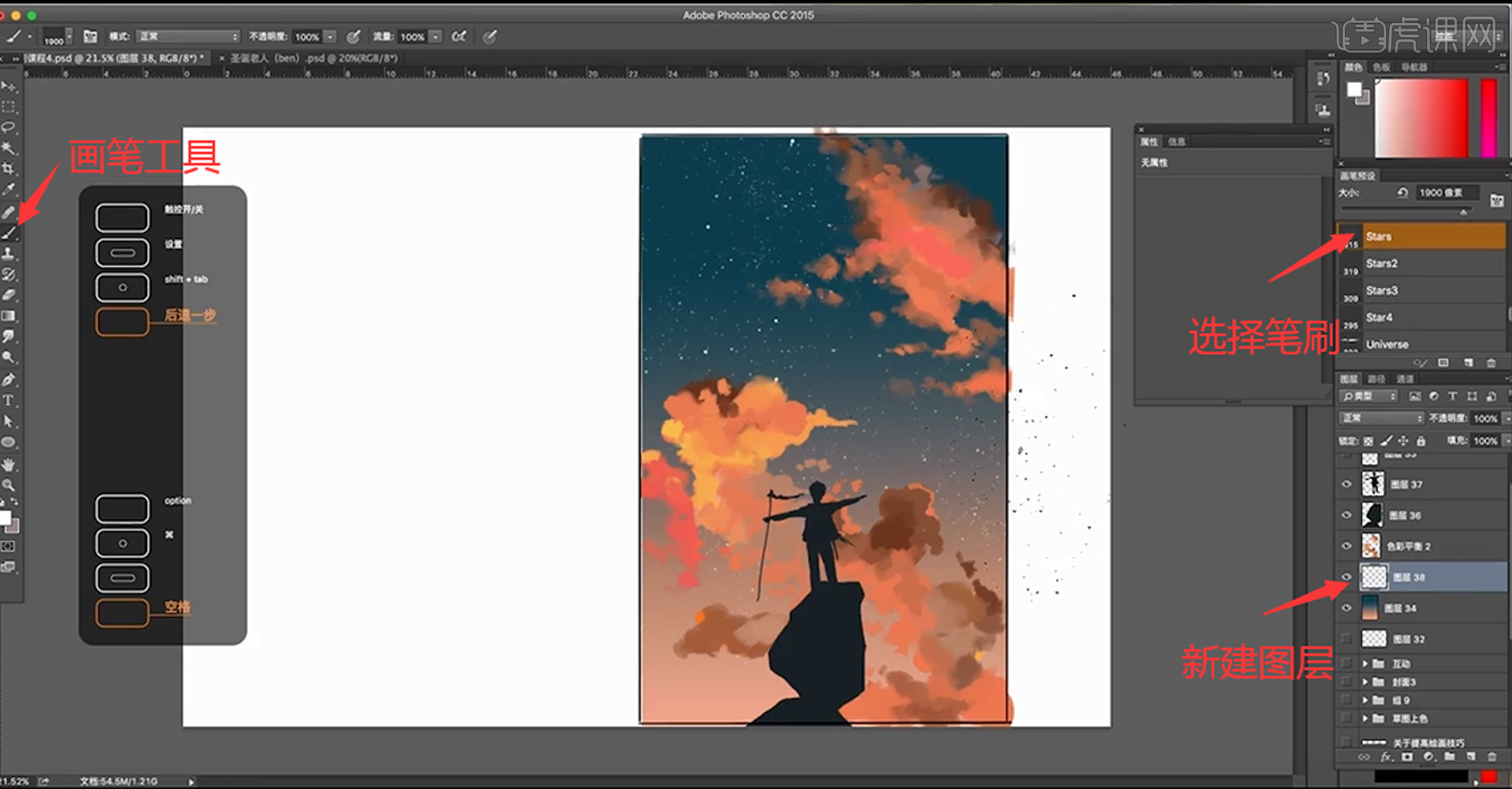Expand the 互动 layer group
The image size is (1512, 789).
[1366, 664]
